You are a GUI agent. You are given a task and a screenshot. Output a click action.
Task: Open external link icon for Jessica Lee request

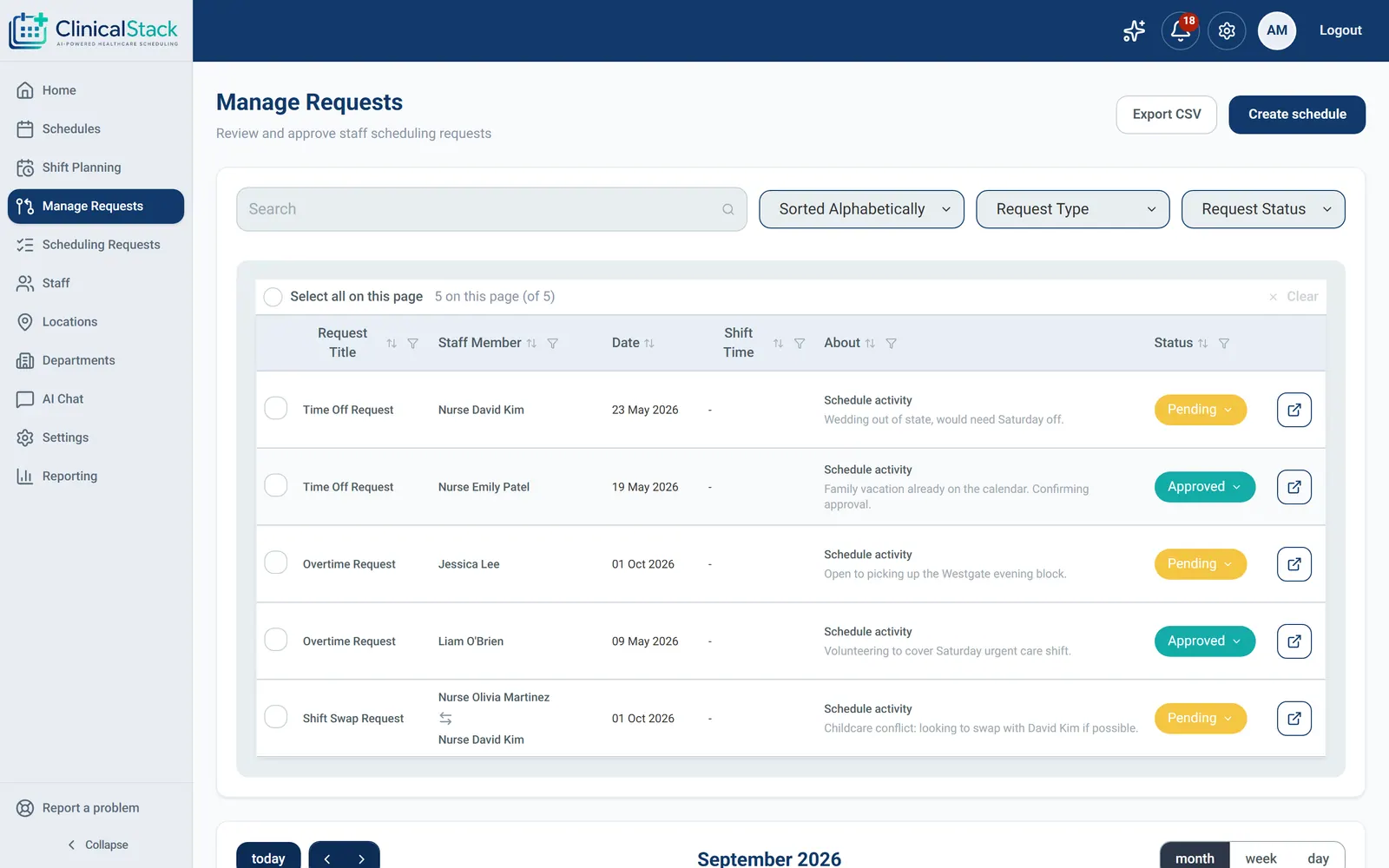pos(1294,564)
